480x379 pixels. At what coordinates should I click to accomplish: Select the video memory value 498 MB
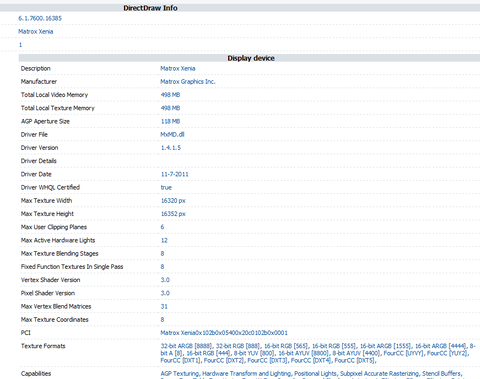point(170,95)
